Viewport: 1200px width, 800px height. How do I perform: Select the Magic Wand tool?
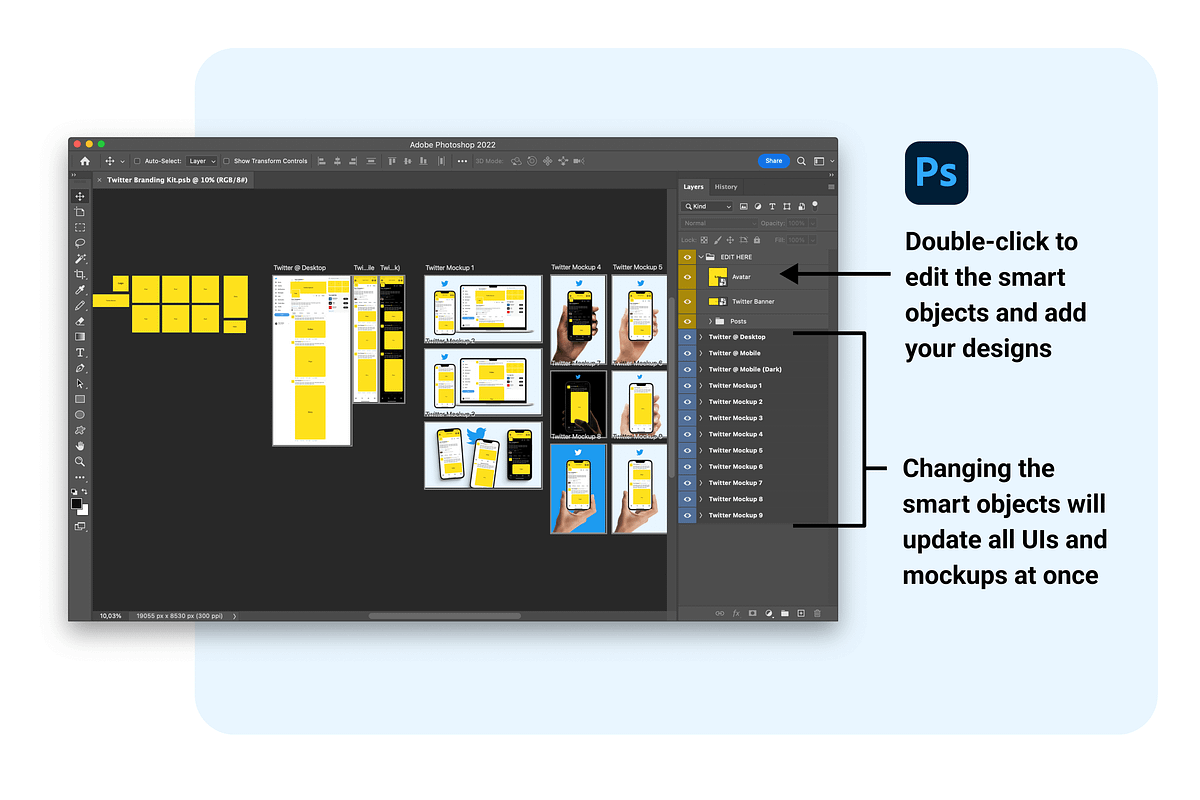coord(80,259)
